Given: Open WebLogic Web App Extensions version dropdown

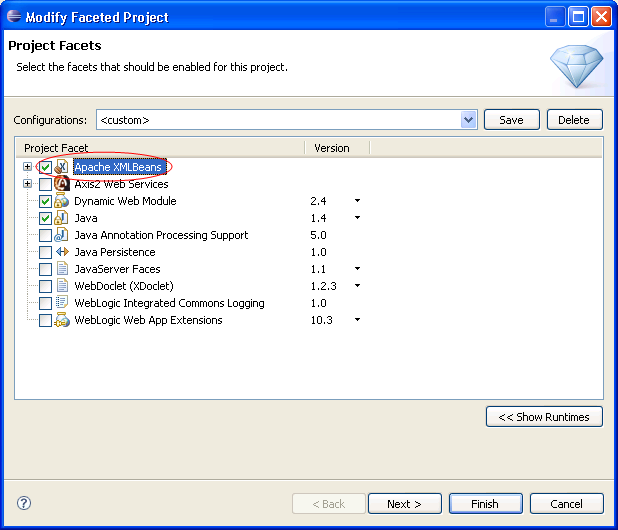Looking at the screenshot, I should click(x=357, y=320).
